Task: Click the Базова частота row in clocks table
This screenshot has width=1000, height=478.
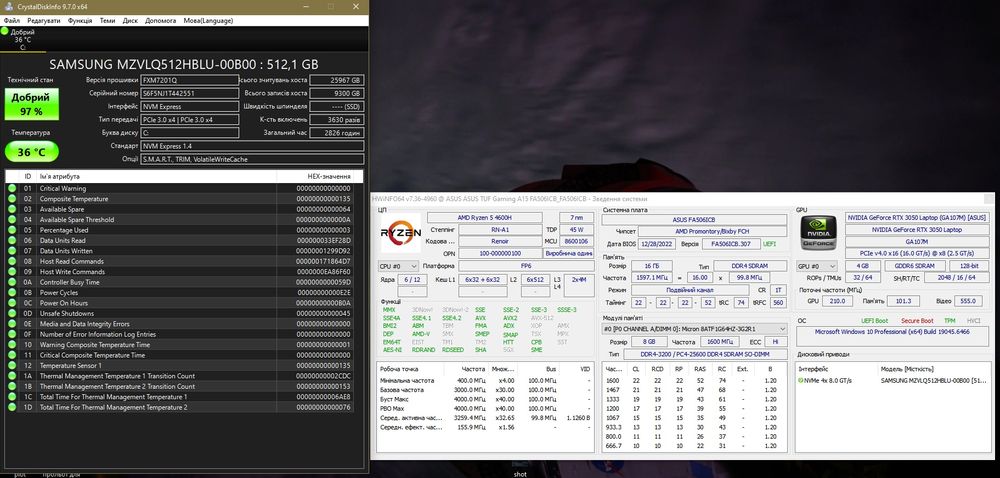Action: coord(487,390)
